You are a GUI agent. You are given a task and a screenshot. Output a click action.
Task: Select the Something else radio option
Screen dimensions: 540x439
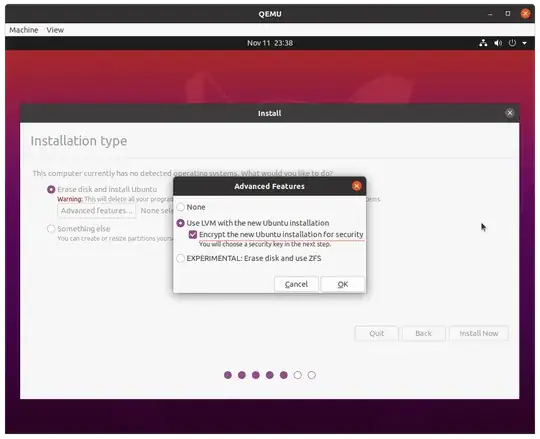coord(51,229)
